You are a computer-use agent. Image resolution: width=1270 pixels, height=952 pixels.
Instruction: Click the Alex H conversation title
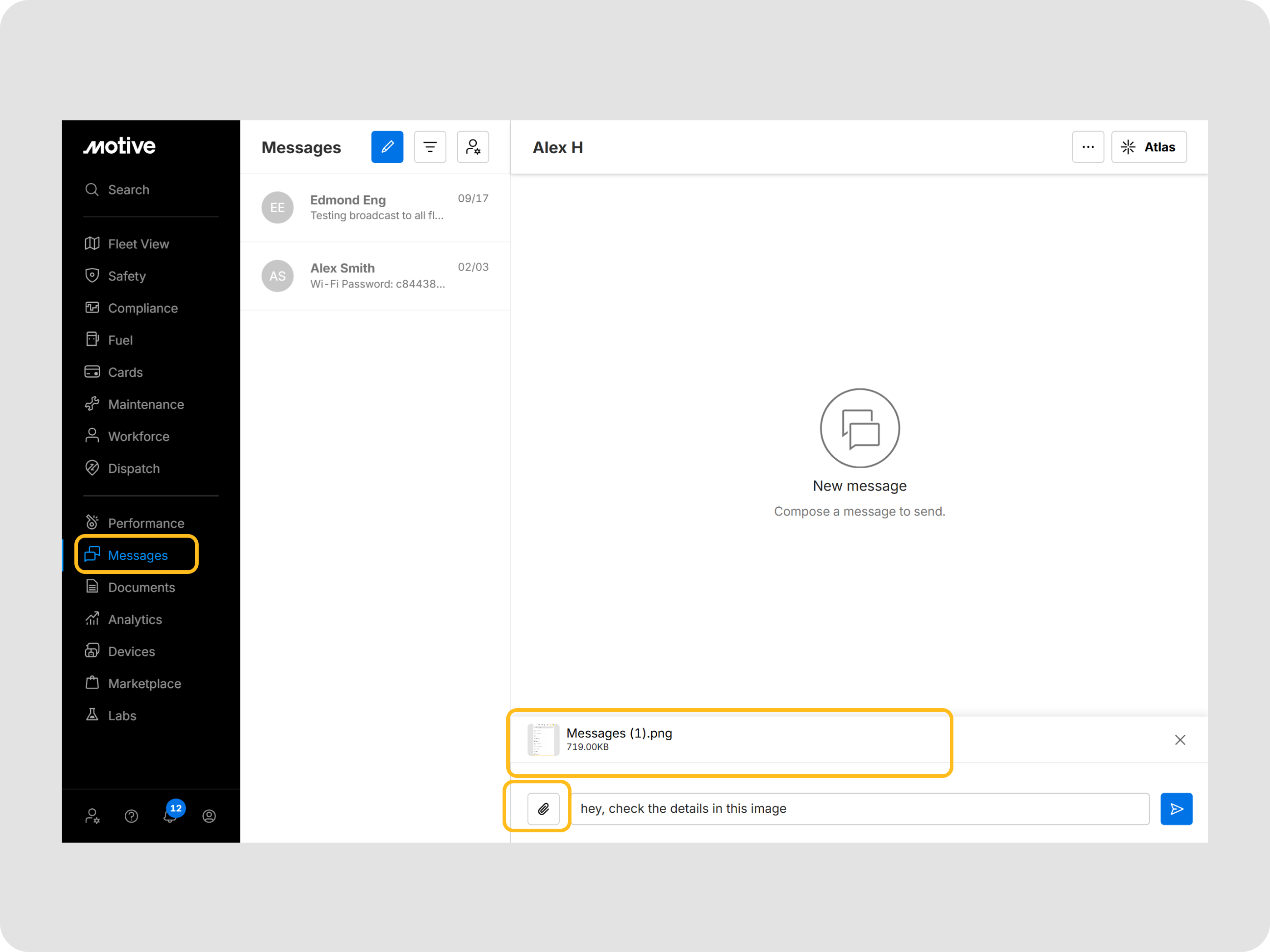click(557, 147)
